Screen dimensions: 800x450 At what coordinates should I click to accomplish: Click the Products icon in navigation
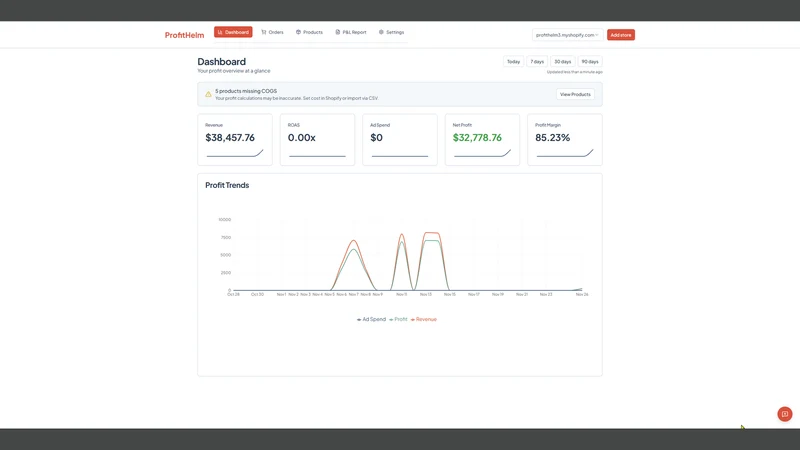coord(298,32)
